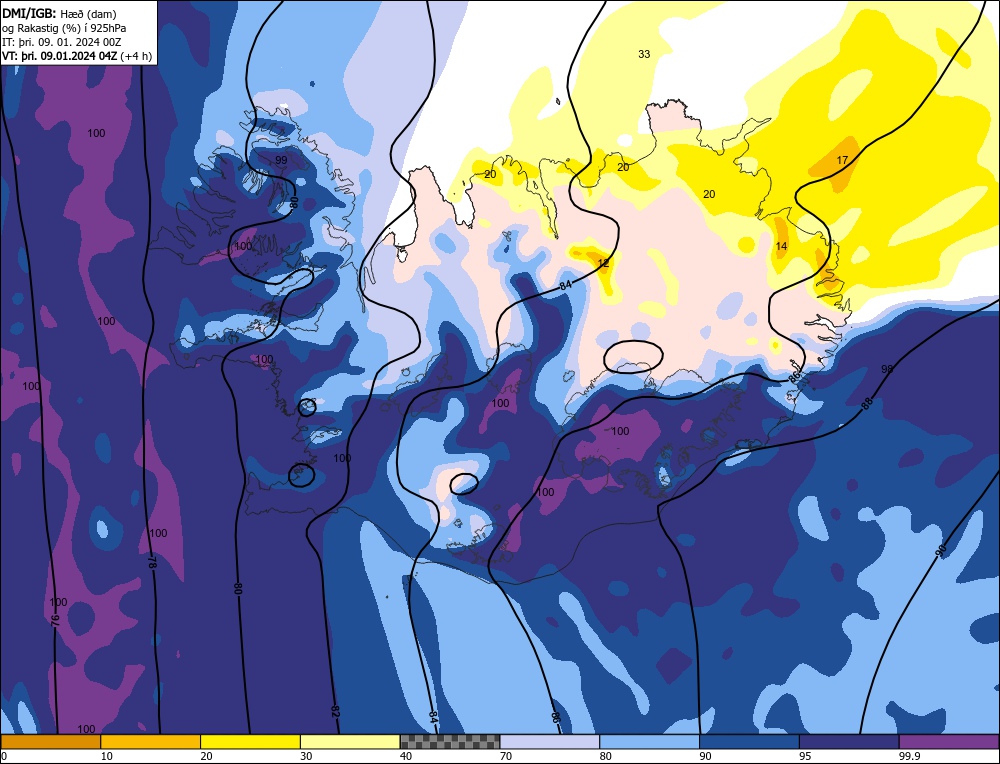Image resolution: width=1000 pixels, height=764 pixels.
Task: Click the medium blue 90–95 legend swatch
Action: pyautogui.click(x=749, y=742)
